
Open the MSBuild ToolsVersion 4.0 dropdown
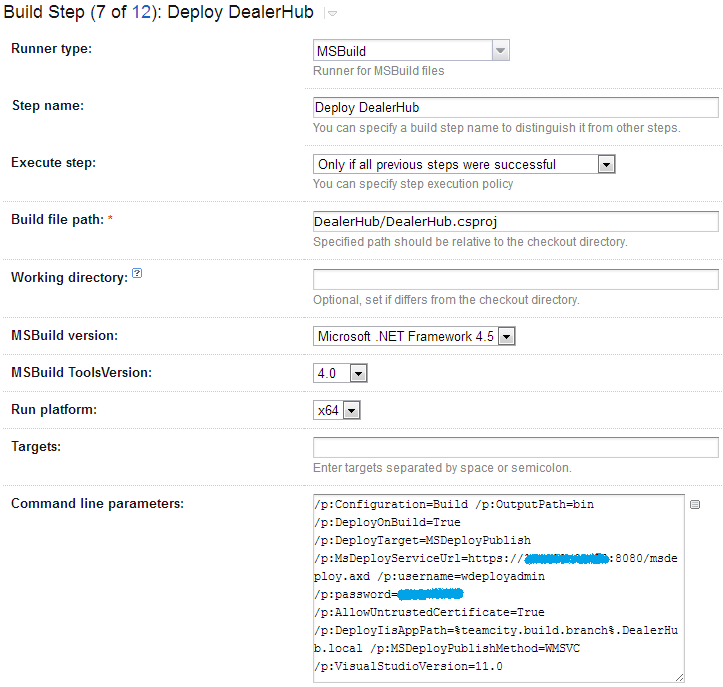pos(340,373)
